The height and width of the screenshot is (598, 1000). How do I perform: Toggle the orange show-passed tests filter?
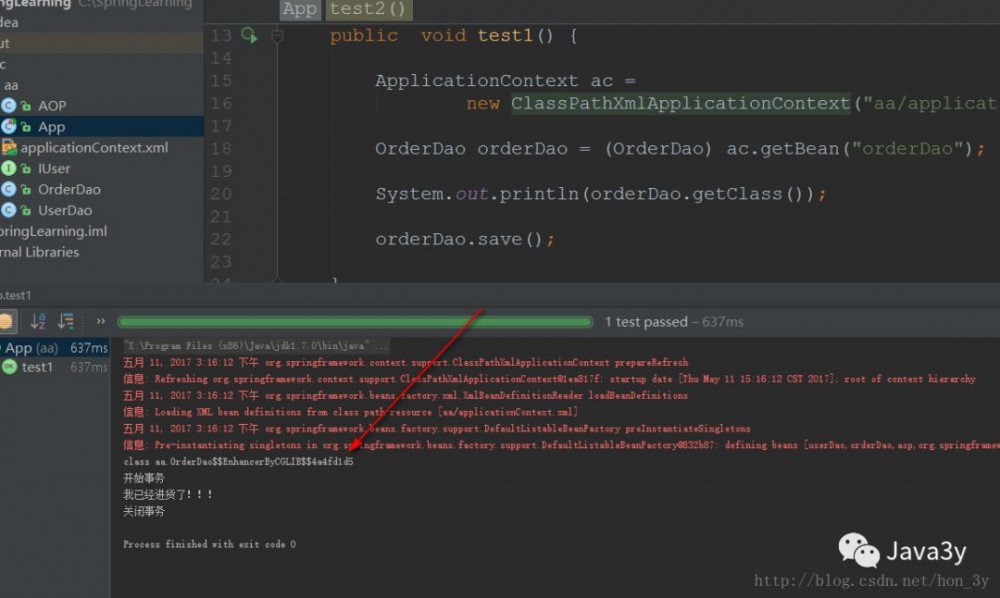point(6,321)
